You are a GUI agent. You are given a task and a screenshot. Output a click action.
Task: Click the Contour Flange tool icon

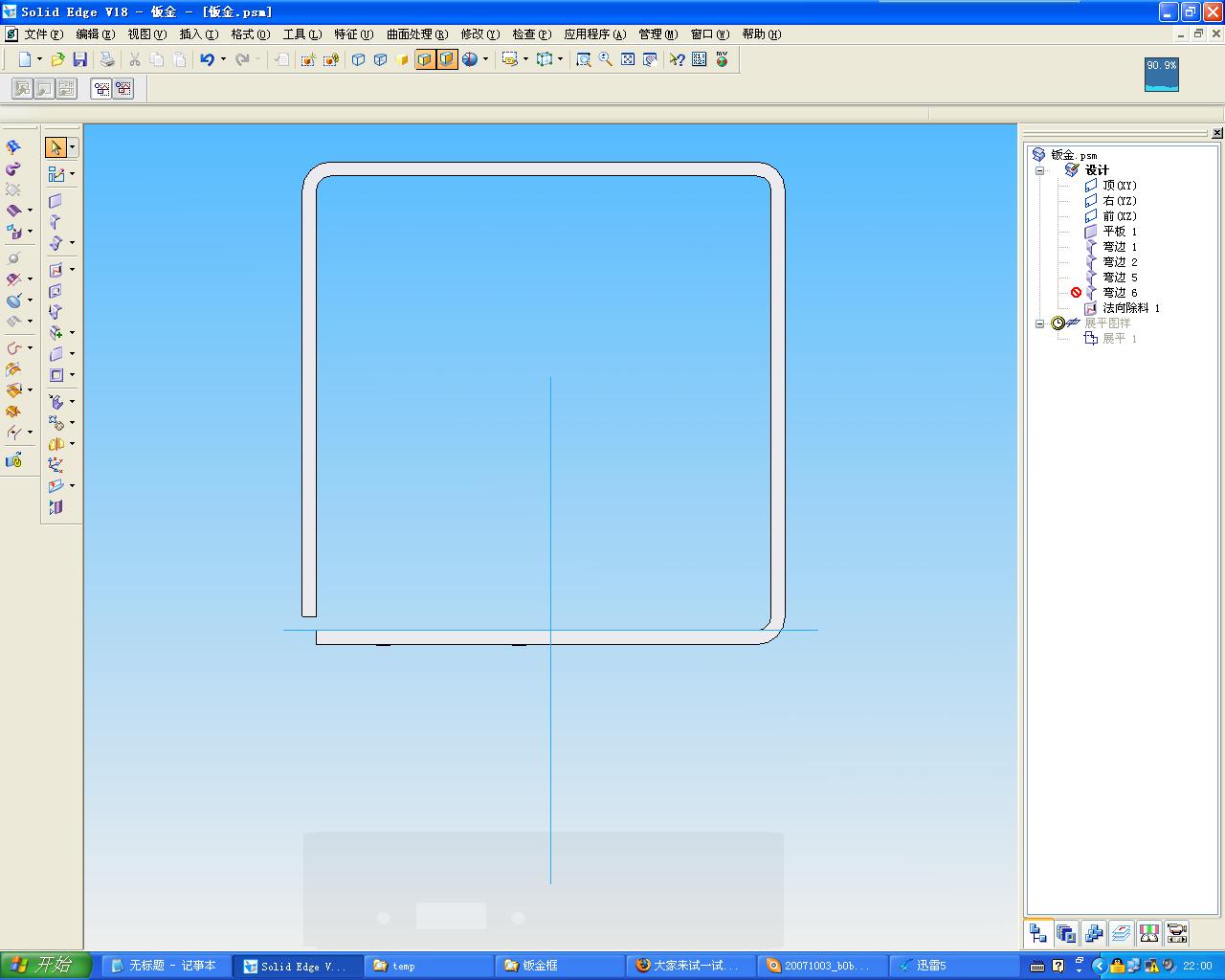pyautogui.click(x=56, y=243)
